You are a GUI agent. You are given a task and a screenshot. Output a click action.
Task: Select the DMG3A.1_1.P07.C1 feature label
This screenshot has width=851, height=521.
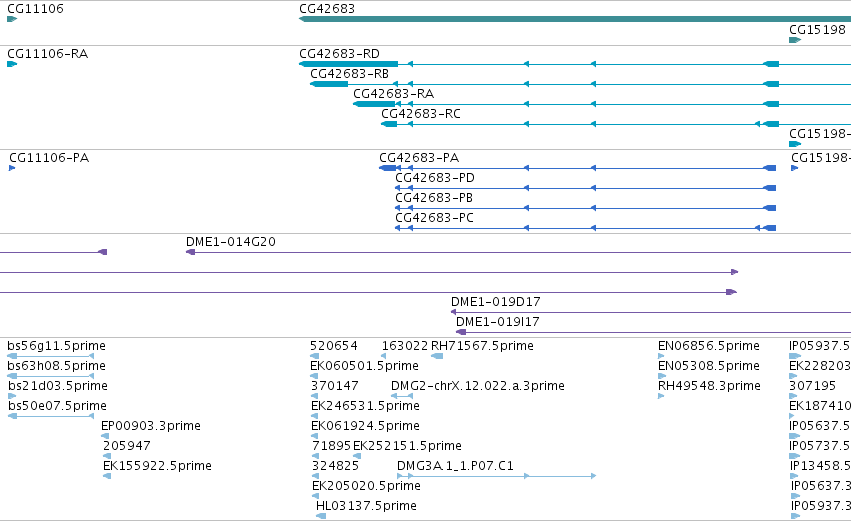coord(455,466)
